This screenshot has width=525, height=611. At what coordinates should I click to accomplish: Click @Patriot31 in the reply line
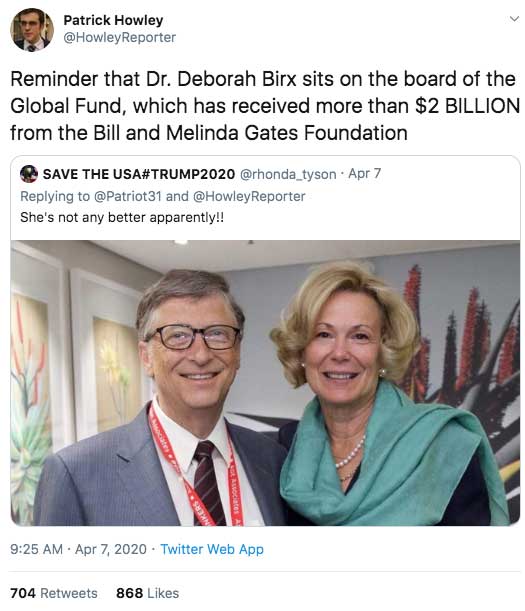pos(127,196)
